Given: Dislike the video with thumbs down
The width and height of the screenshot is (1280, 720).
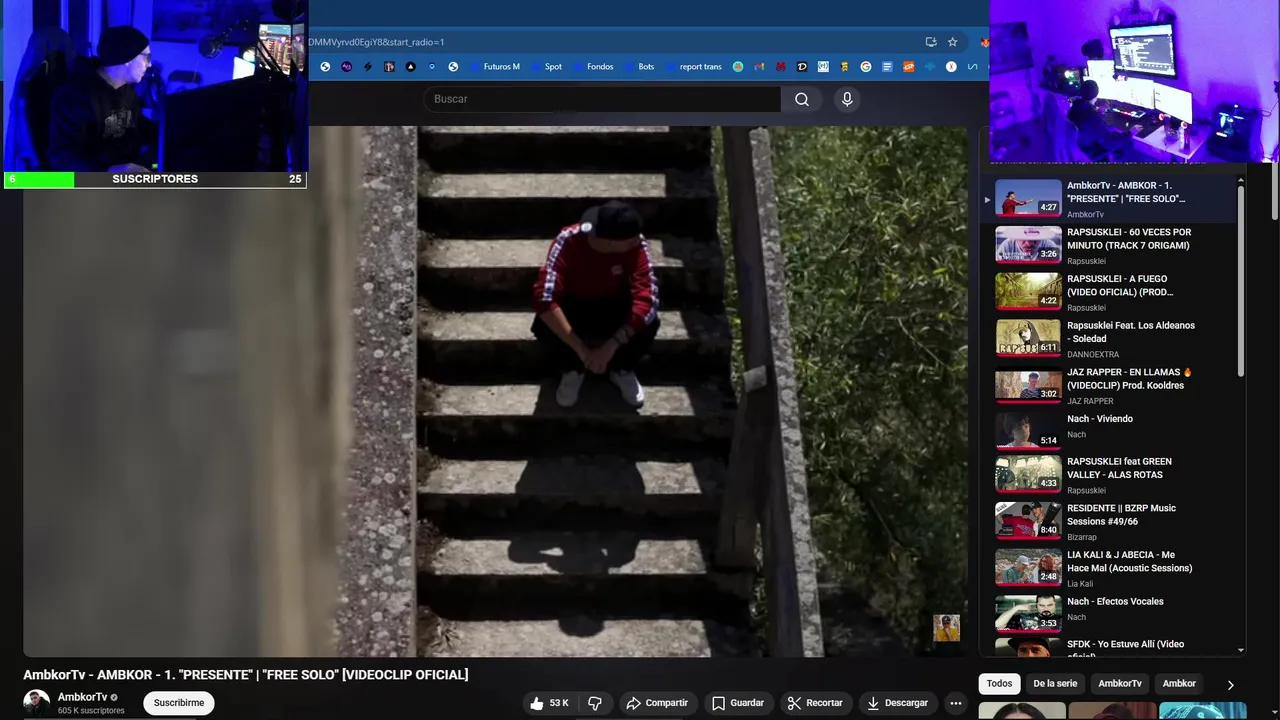Looking at the screenshot, I should point(594,703).
